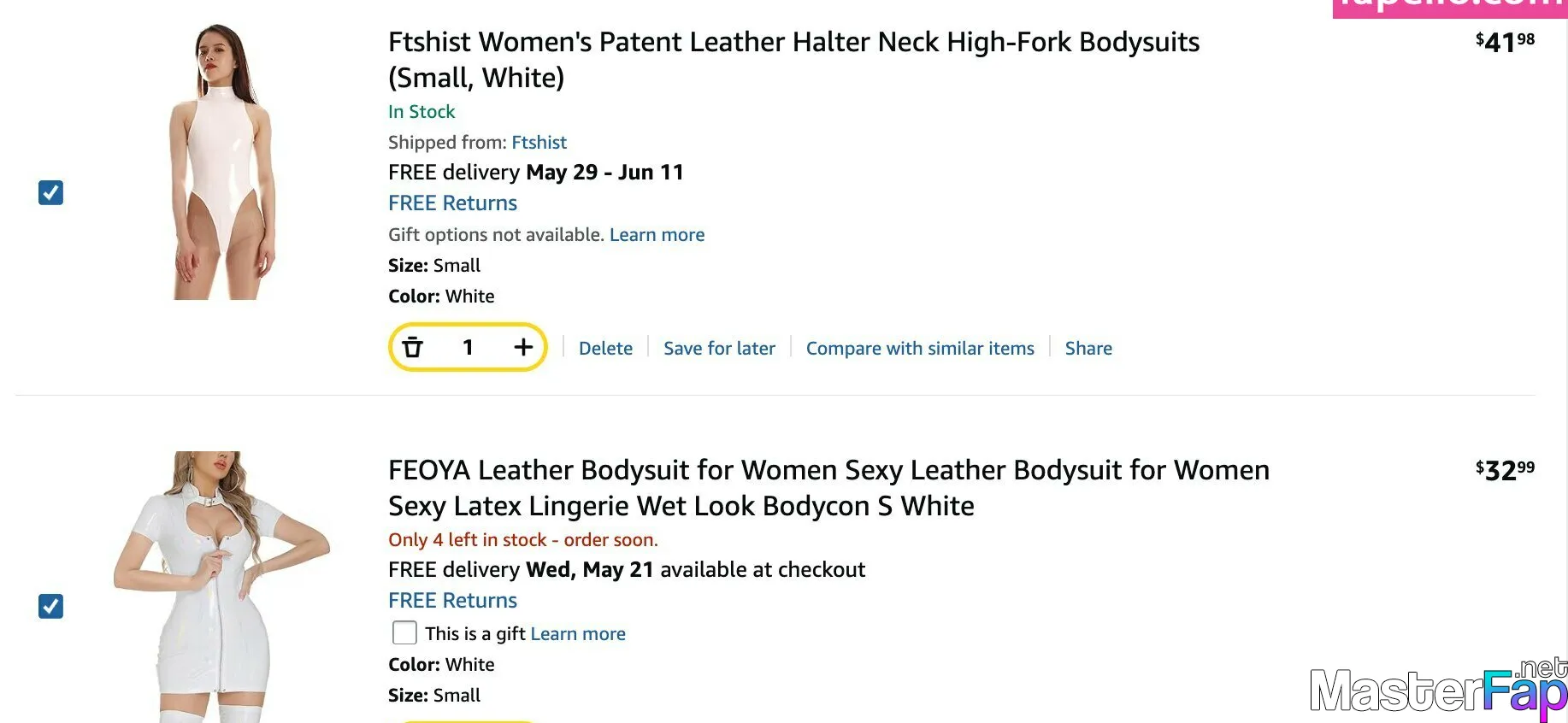Open the Ftshist Patent Leather Bodysuit title
The height and width of the screenshot is (723, 1568).
(x=793, y=60)
